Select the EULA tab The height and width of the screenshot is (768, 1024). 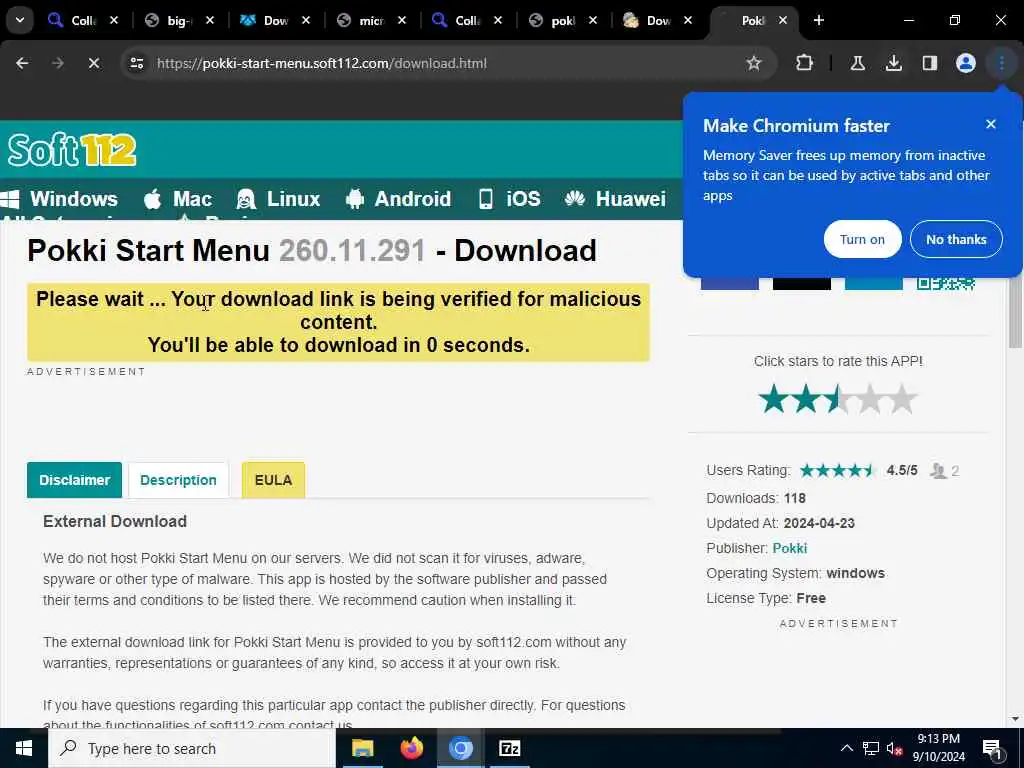[x=273, y=480]
